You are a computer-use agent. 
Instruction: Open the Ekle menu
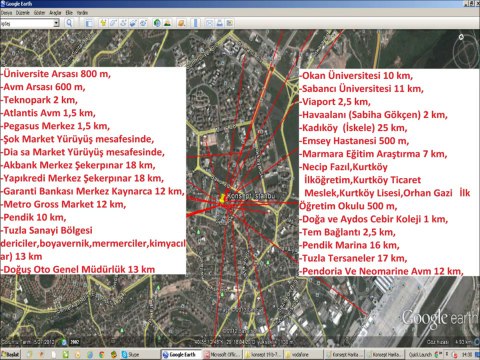pos(69,13)
